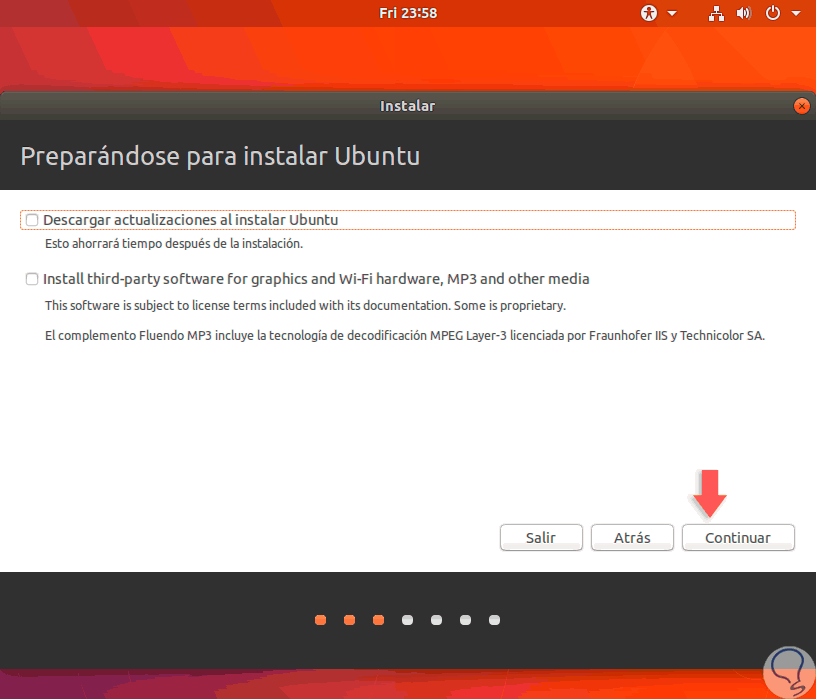Click the power icon in top bar
816x699 pixels.
[773, 13]
